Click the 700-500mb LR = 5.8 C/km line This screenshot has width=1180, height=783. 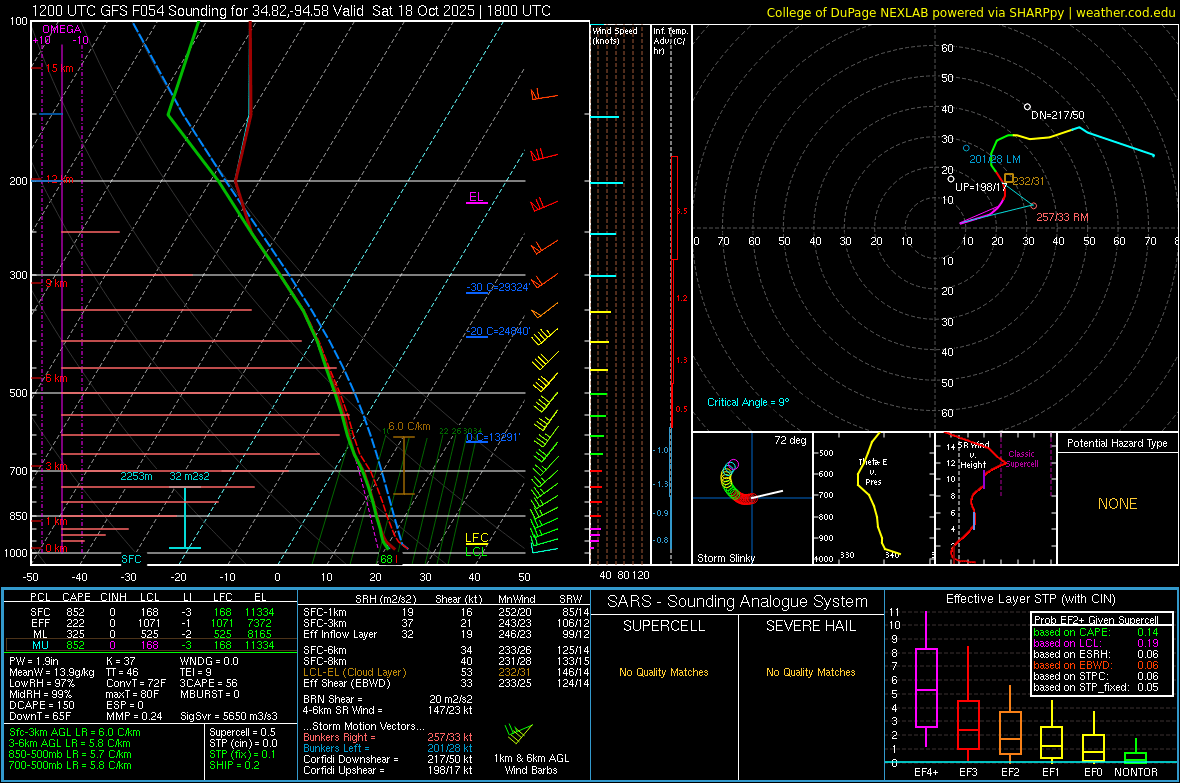tap(70, 765)
